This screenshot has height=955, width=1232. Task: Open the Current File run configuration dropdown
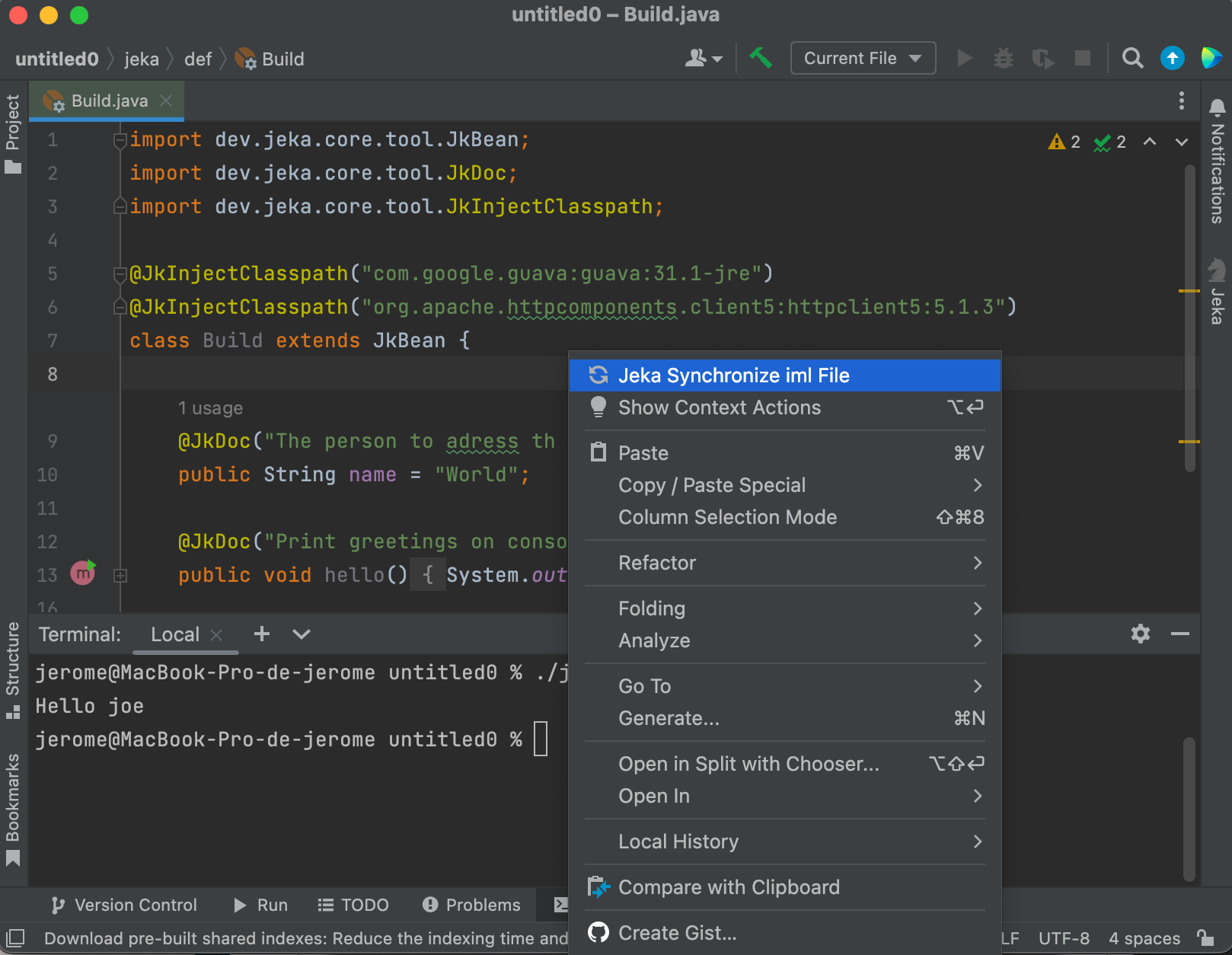tap(863, 58)
